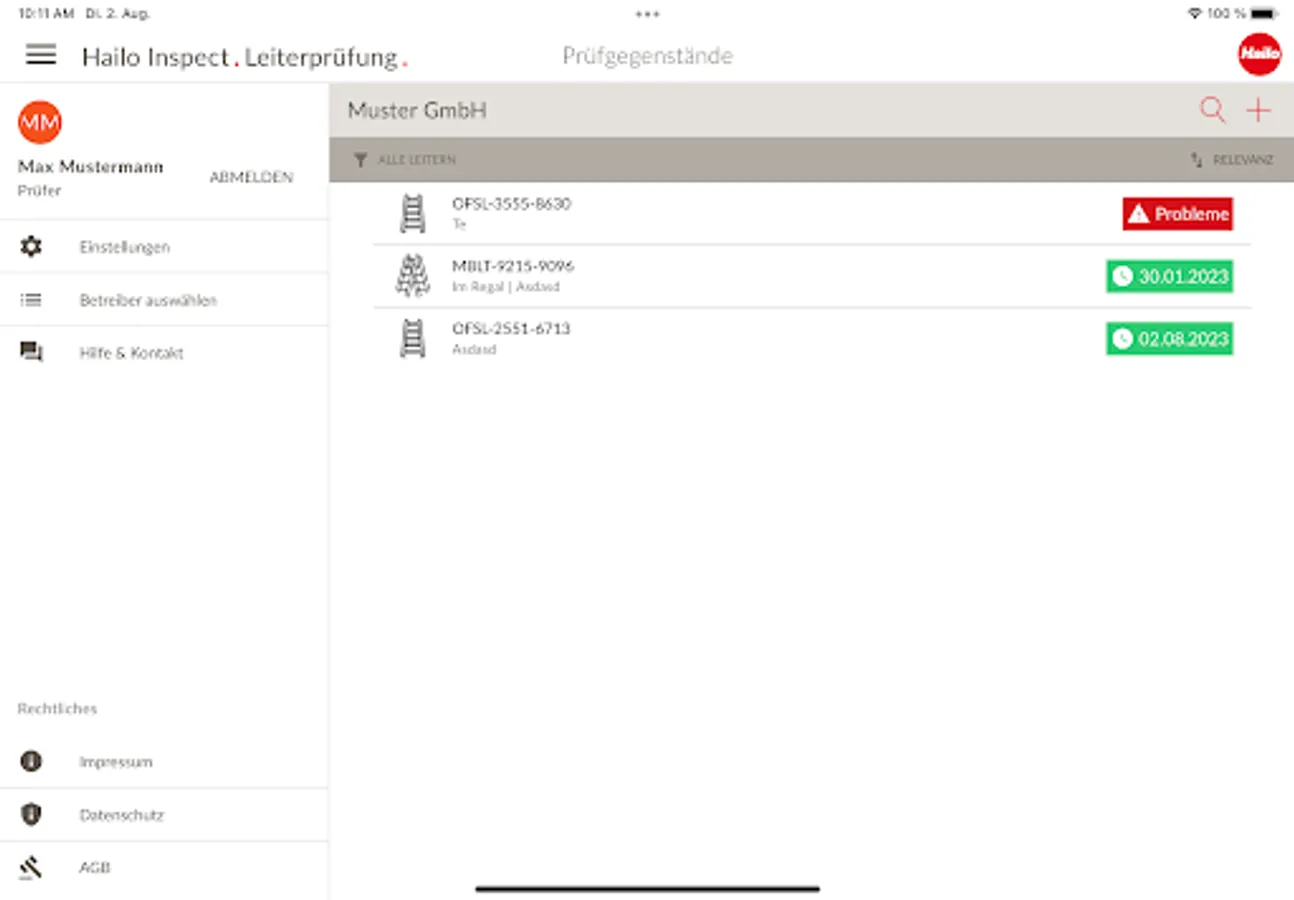Click the sort arrows icon
This screenshot has height=900, width=1294.
pos(1196,160)
